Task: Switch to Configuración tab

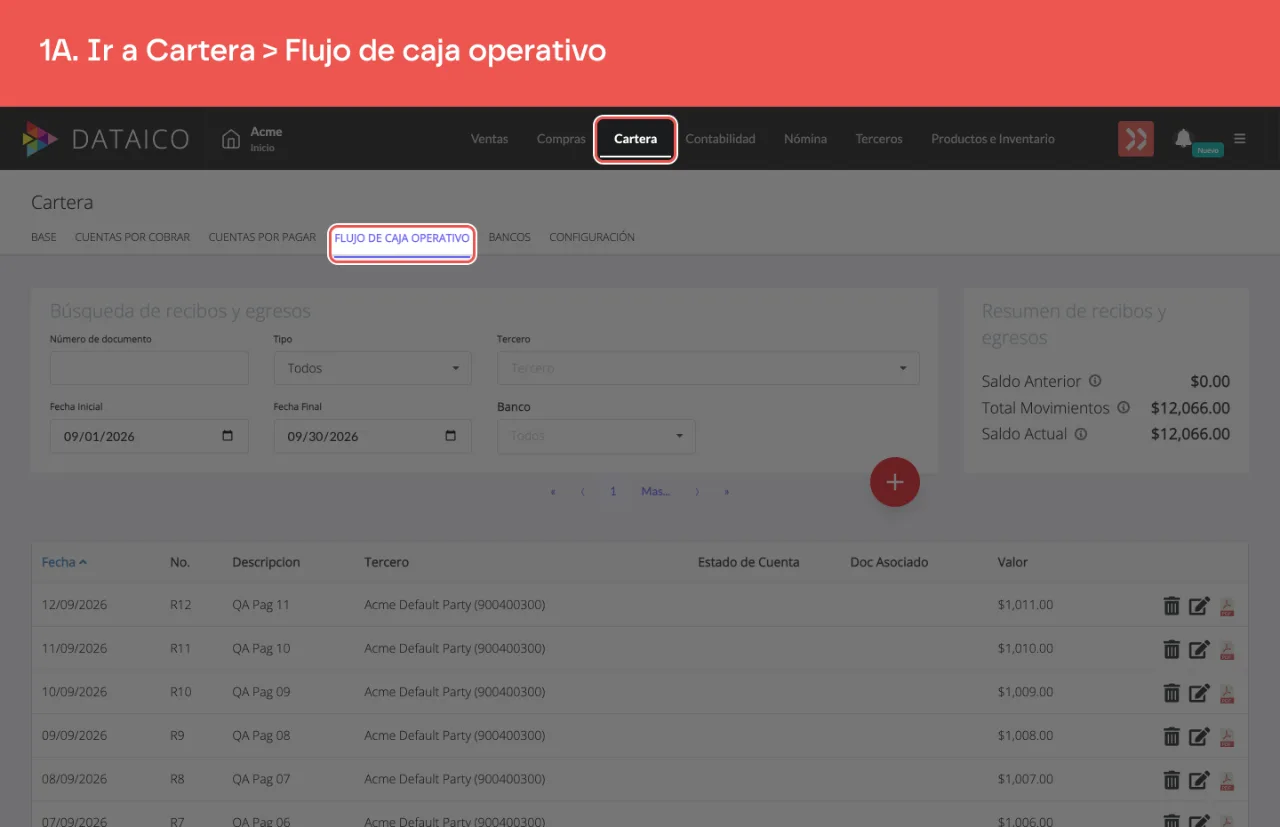Action: tap(592, 238)
